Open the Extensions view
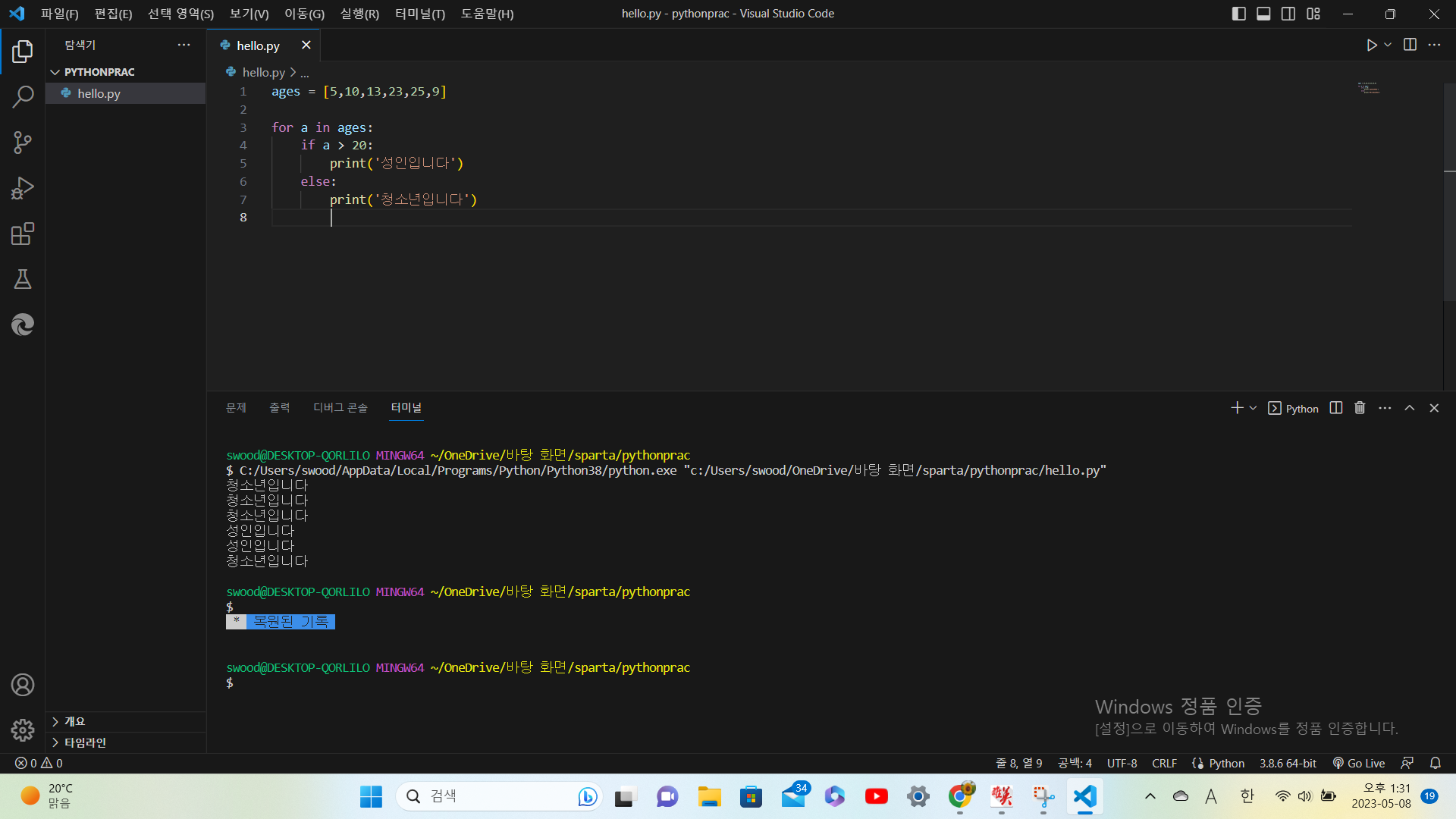The width and height of the screenshot is (1456, 819). [x=23, y=234]
